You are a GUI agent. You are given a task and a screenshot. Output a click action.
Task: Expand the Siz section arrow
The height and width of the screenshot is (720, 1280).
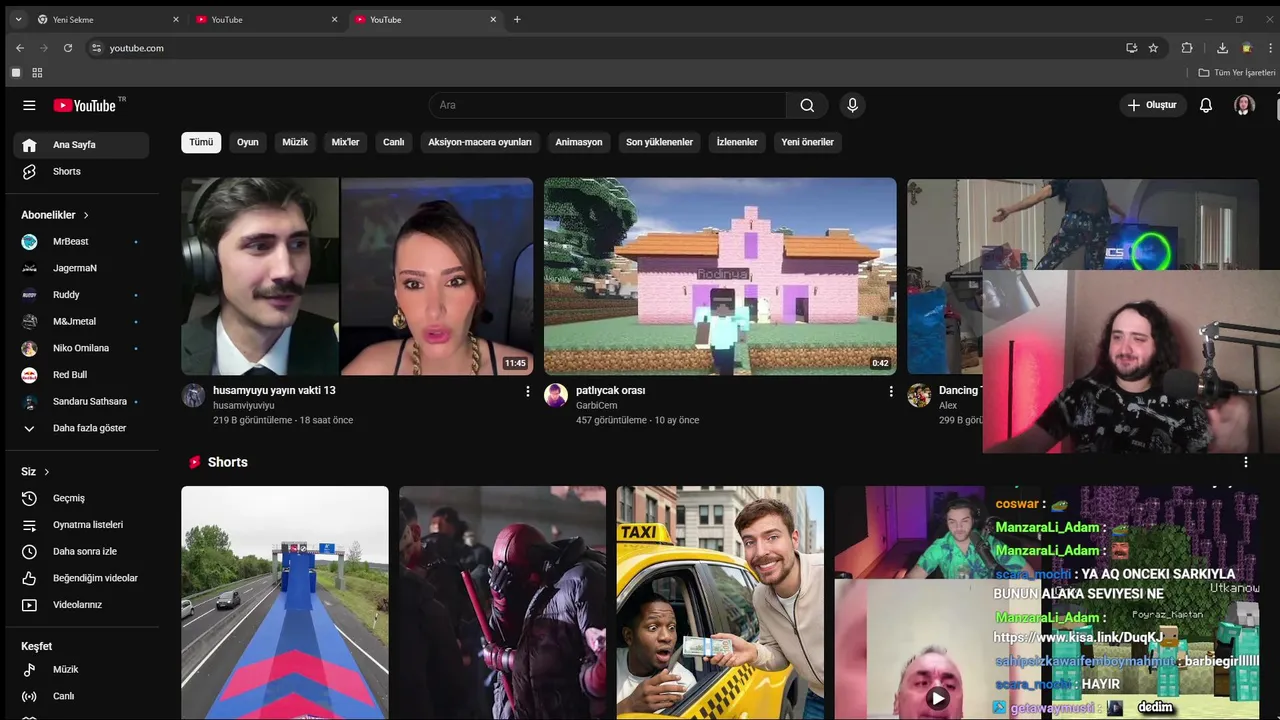46,472
